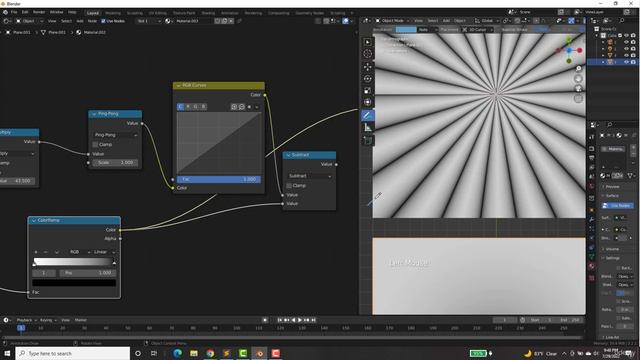This screenshot has height=360, width=640.
Task: Open the File menu
Action: click(x=14, y=12)
